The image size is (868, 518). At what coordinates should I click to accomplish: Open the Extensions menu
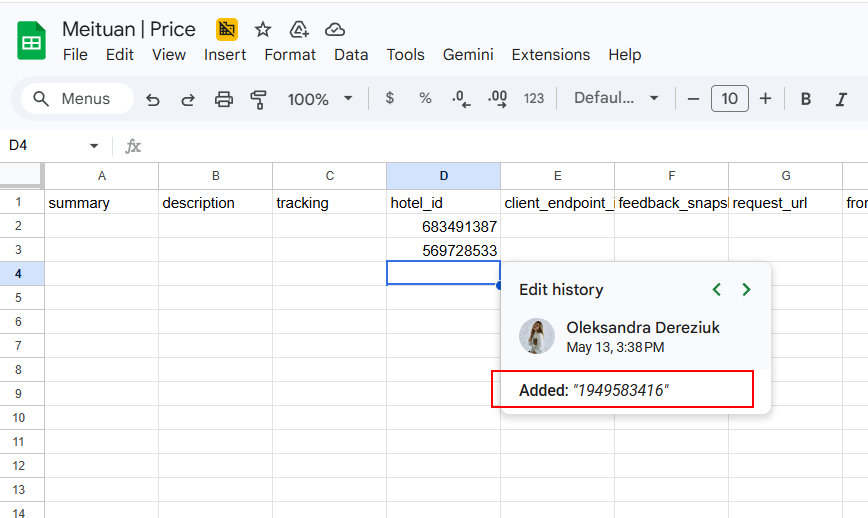click(551, 55)
